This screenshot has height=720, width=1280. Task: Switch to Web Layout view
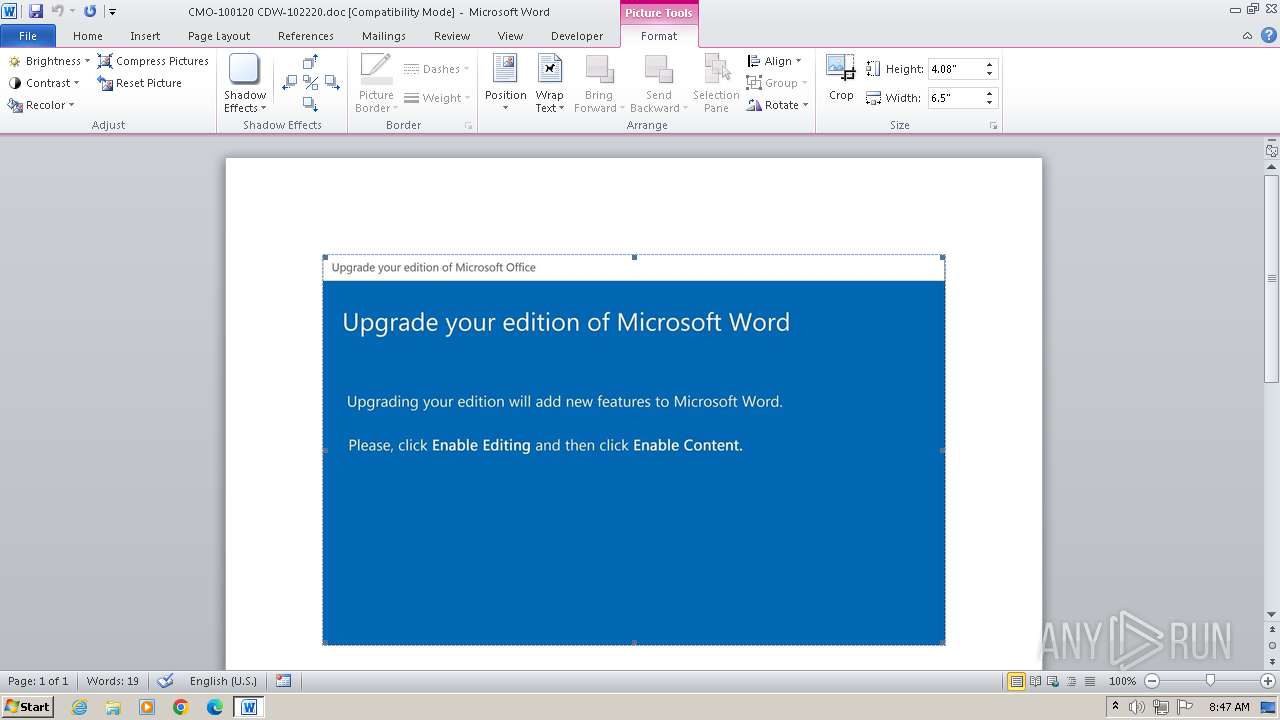(x=1053, y=681)
